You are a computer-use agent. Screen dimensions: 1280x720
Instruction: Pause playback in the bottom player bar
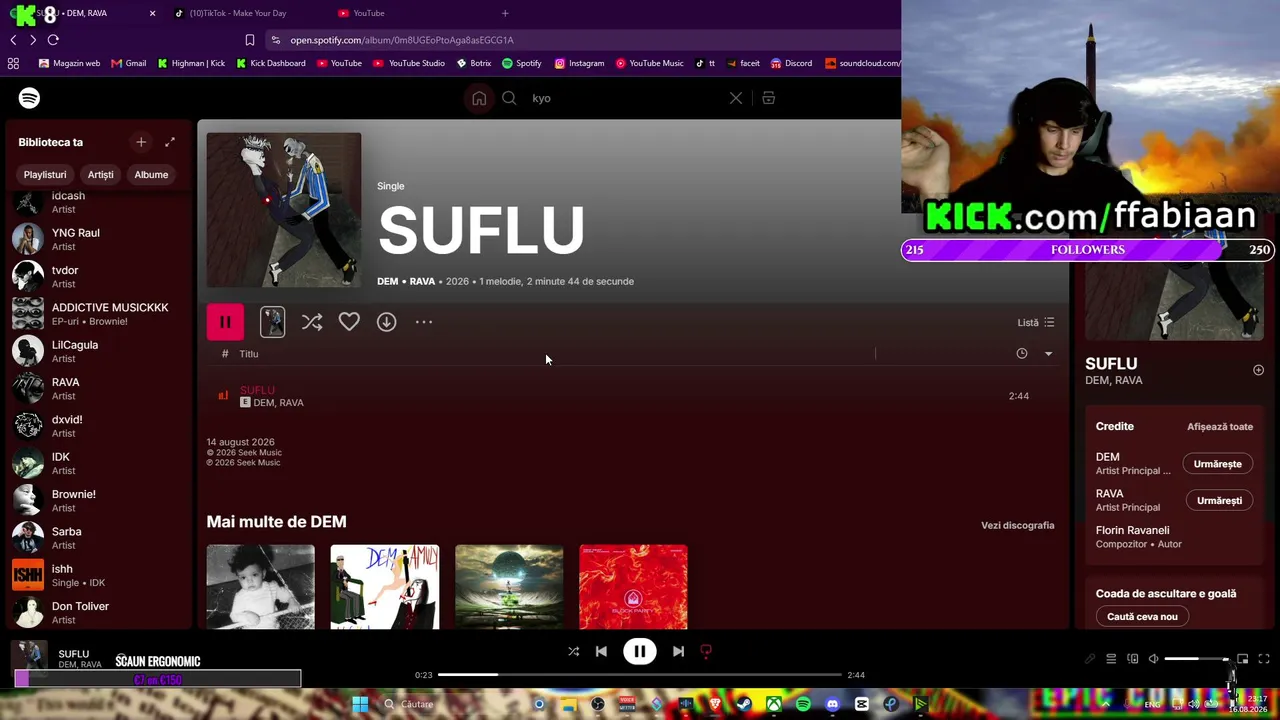click(x=640, y=651)
